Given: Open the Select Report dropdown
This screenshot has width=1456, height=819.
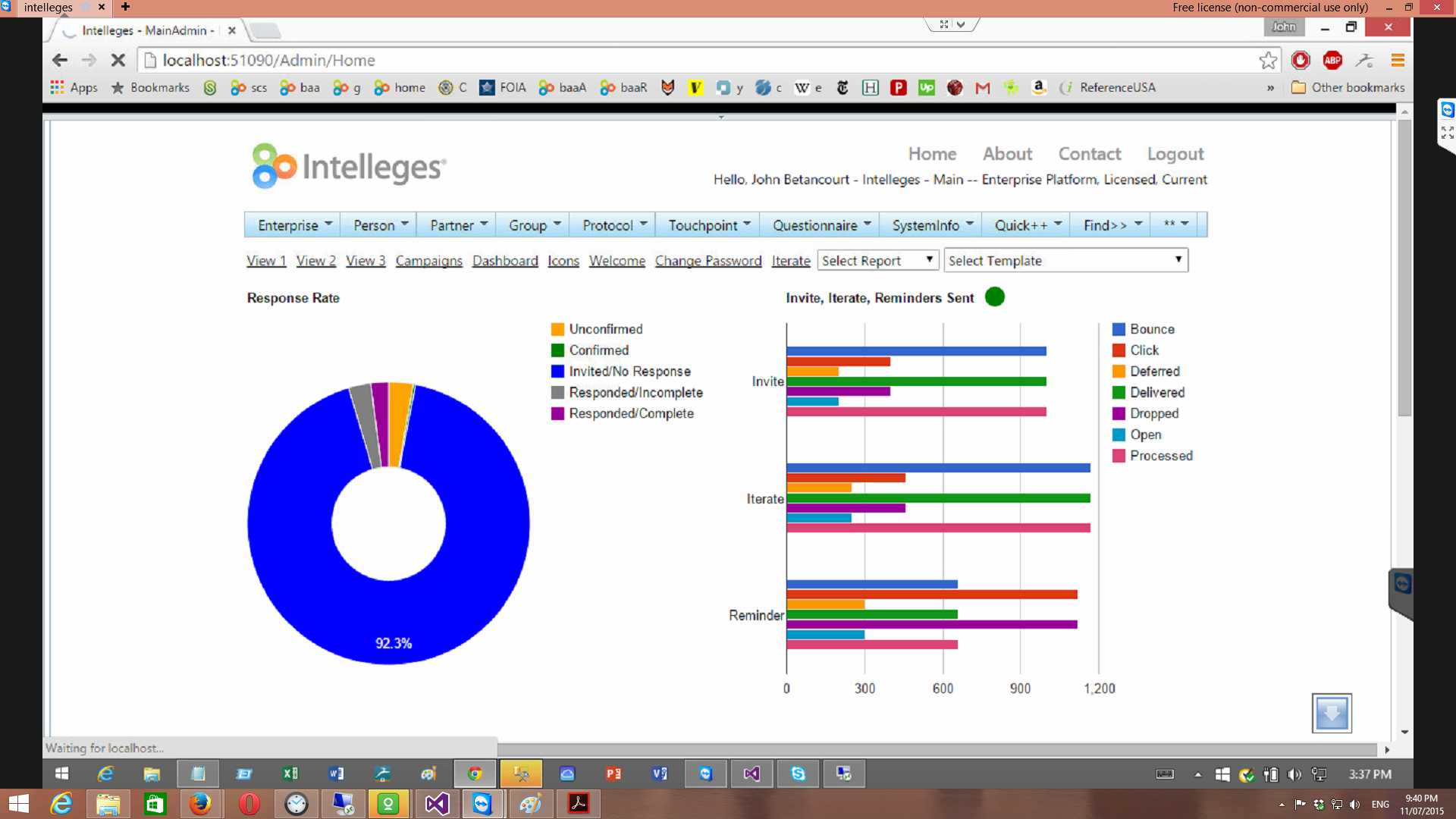Looking at the screenshot, I should pyautogui.click(x=878, y=261).
